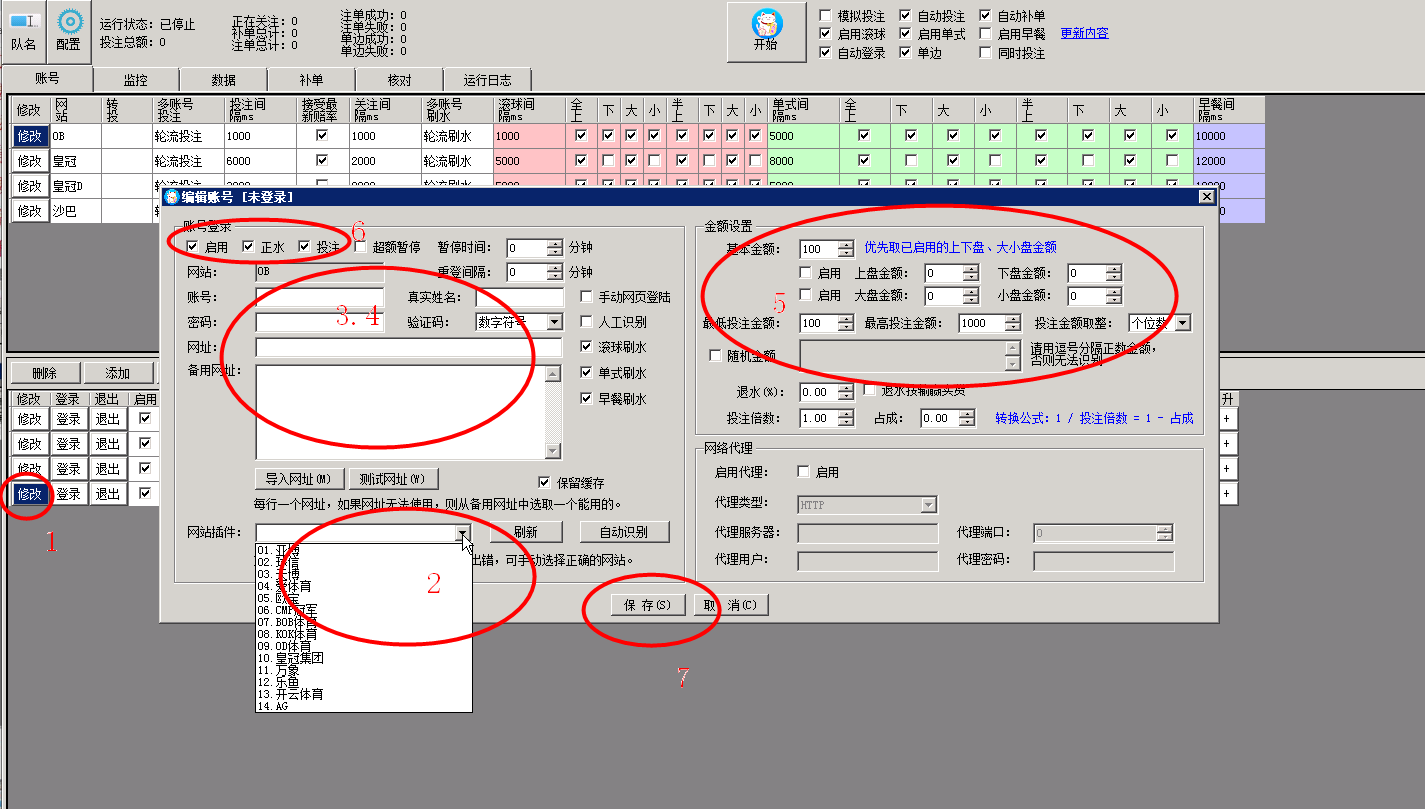The width and height of the screenshot is (1426, 809).
Task: Click the 保存(S) button
Action: (x=648, y=605)
